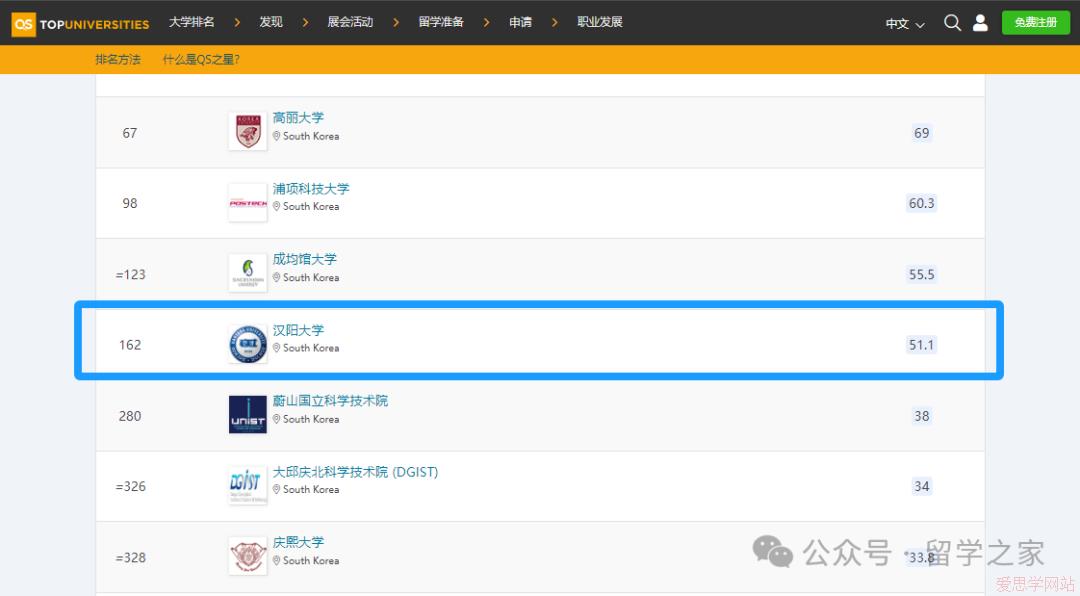Click the Sungkyunkwan University logo

pos(248,274)
